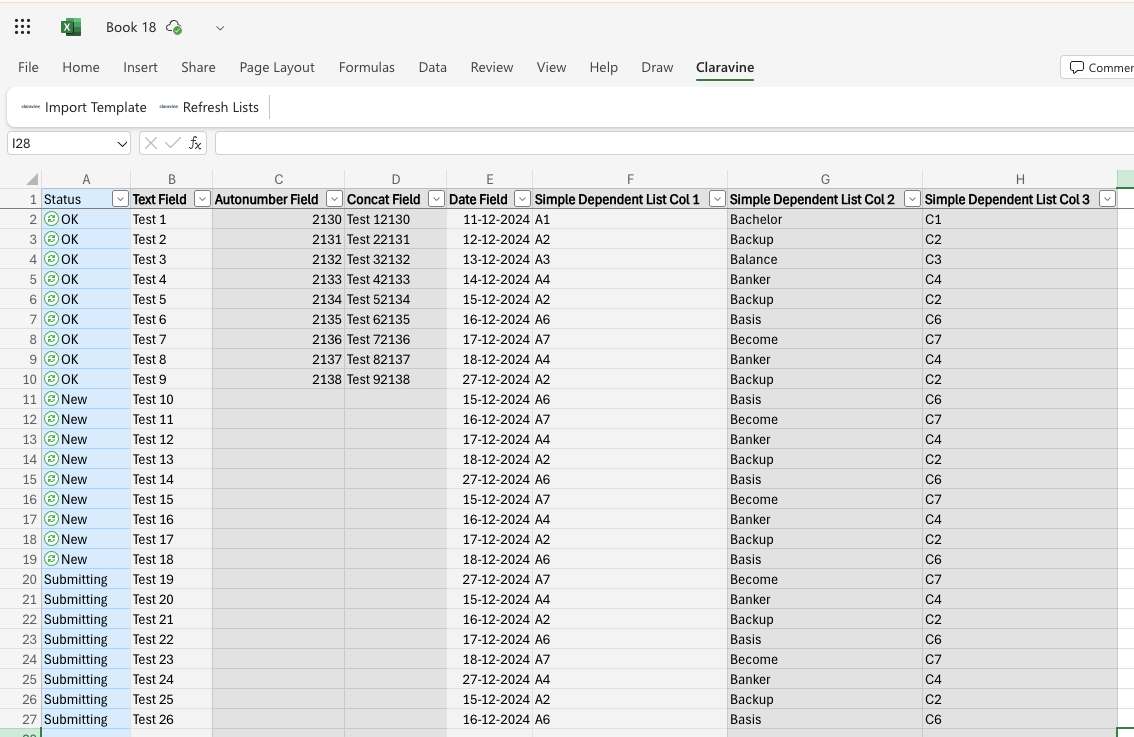Click the confirm checkmark formula icon
Image resolution: width=1134 pixels, height=737 pixels.
point(173,143)
